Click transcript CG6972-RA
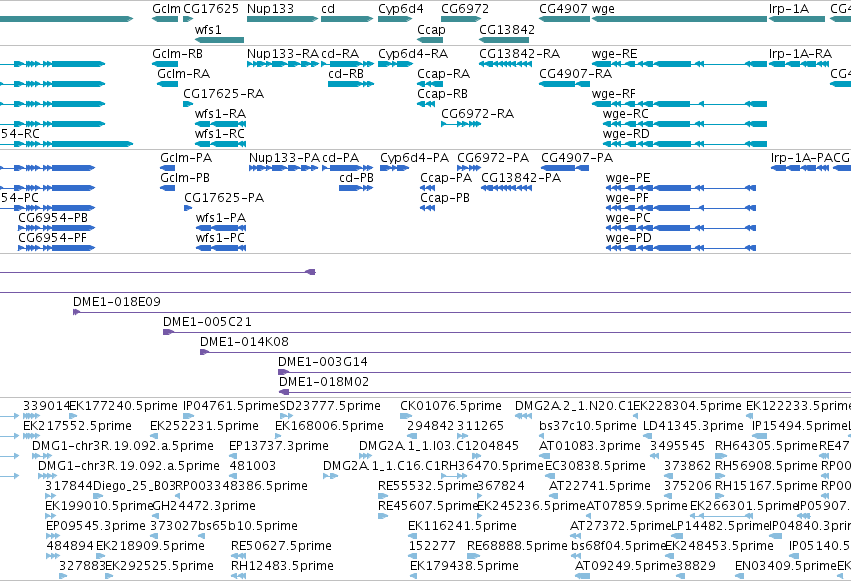Viewport: 851px width, 581px height. (461, 124)
